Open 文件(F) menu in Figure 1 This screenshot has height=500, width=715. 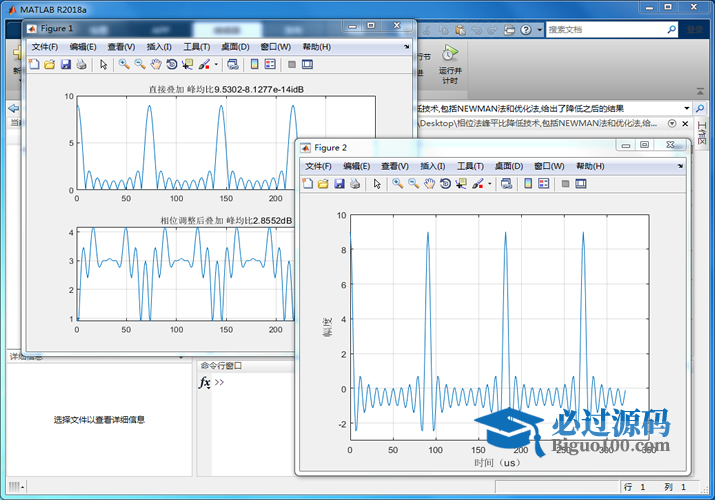(45, 46)
